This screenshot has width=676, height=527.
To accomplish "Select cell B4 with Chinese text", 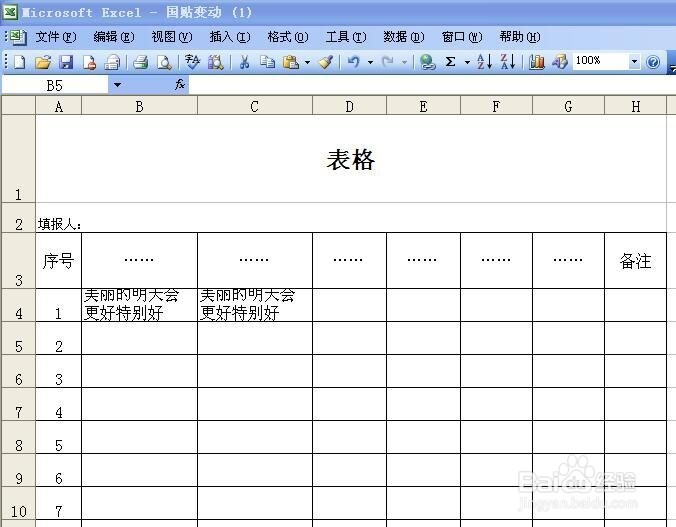I will (x=139, y=305).
